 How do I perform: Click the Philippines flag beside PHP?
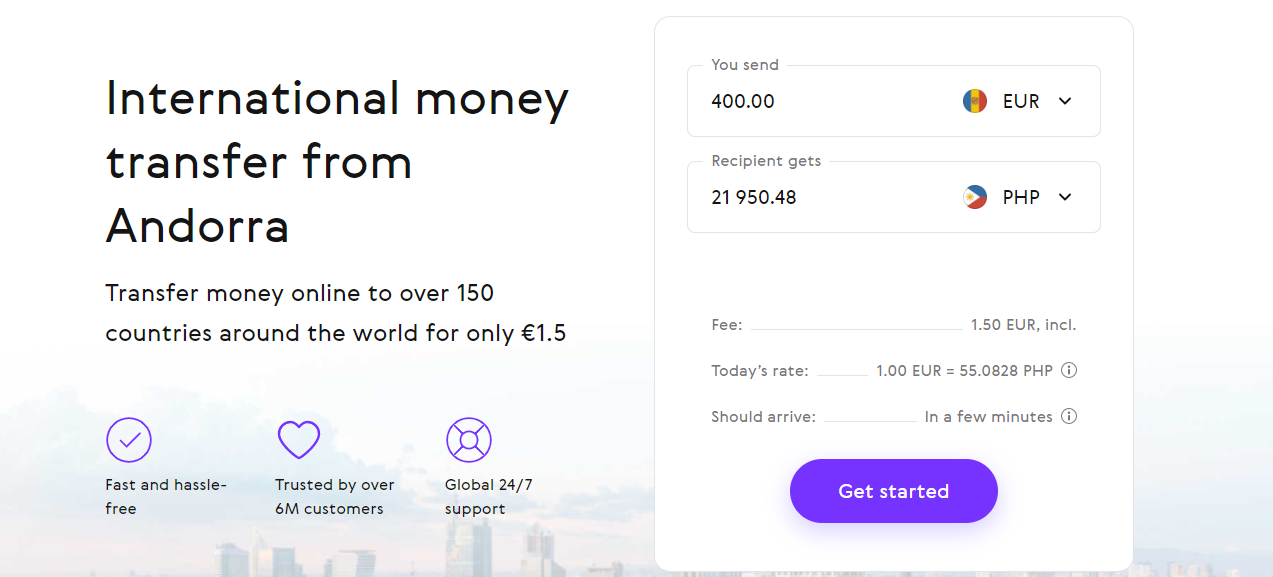click(x=975, y=197)
